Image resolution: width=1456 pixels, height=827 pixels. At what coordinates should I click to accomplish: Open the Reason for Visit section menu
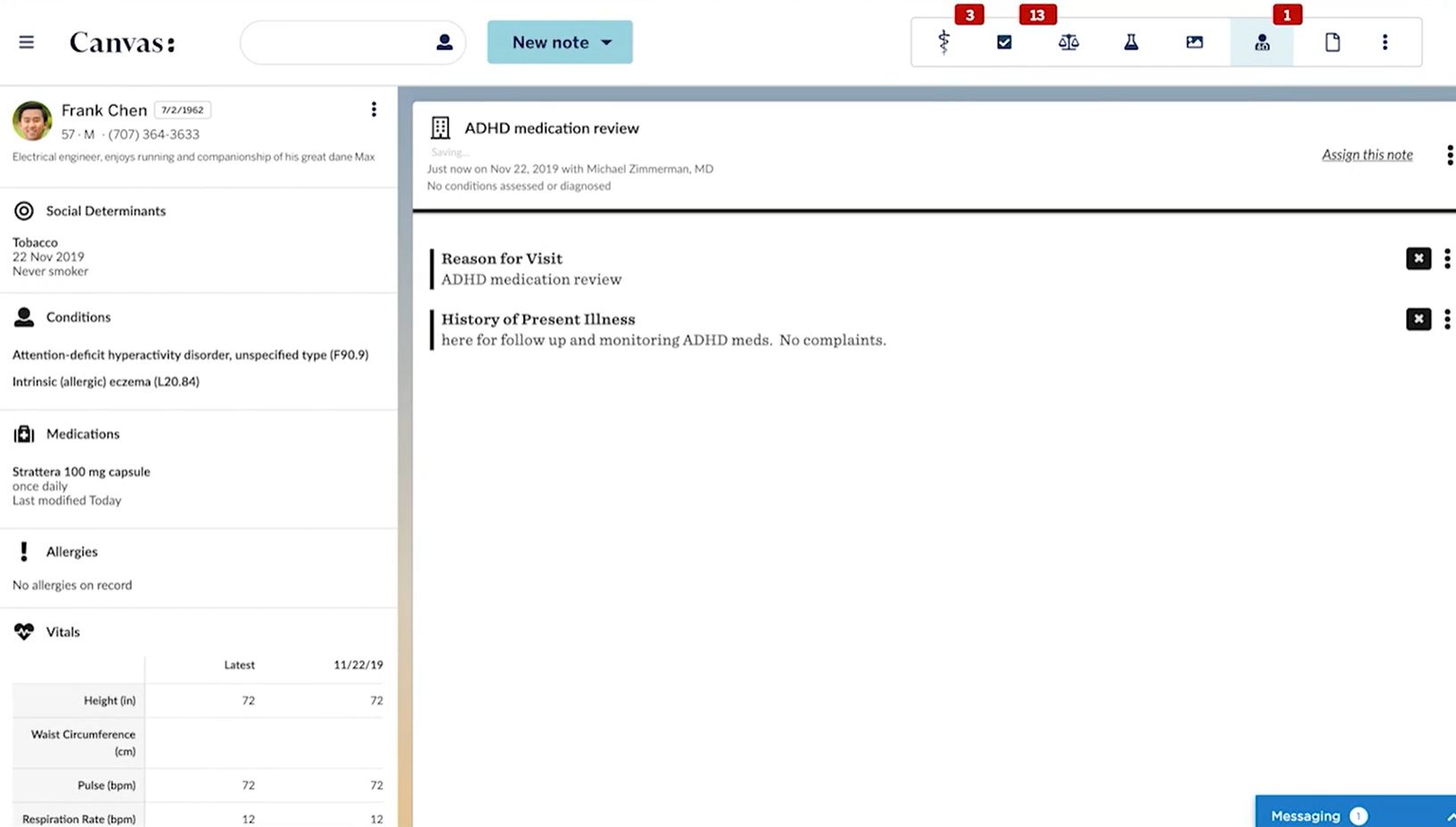1446,258
